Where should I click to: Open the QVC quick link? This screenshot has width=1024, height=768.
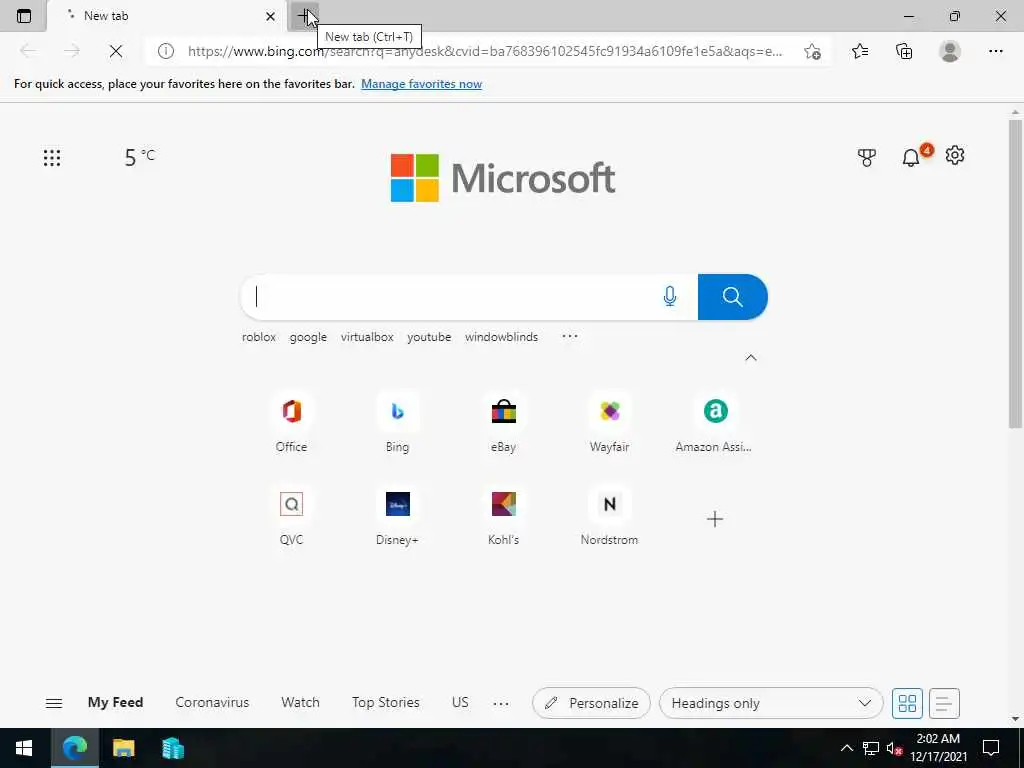[x=291, y=516]
